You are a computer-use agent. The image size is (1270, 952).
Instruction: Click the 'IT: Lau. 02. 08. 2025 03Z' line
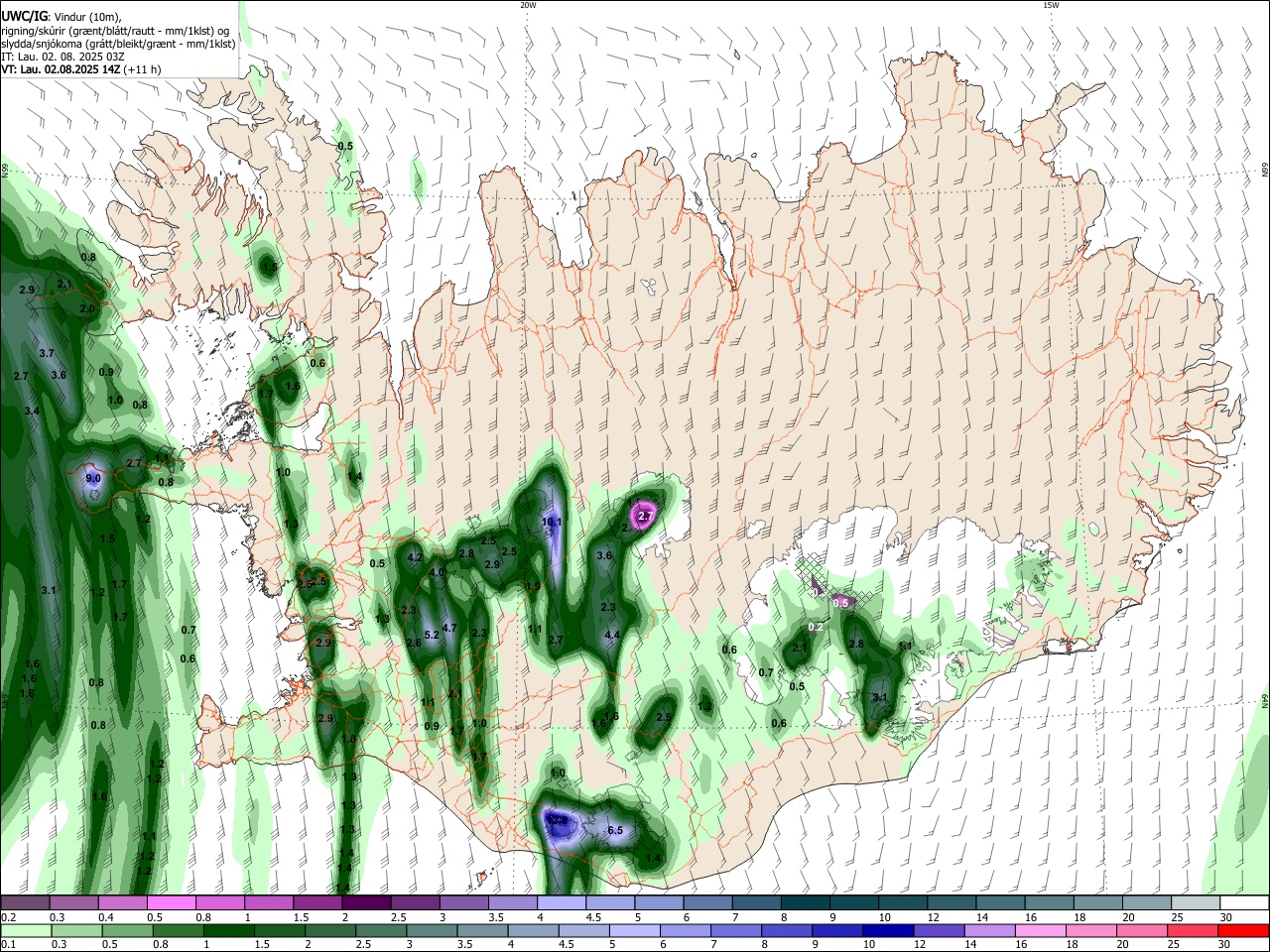tap(63, 57)
